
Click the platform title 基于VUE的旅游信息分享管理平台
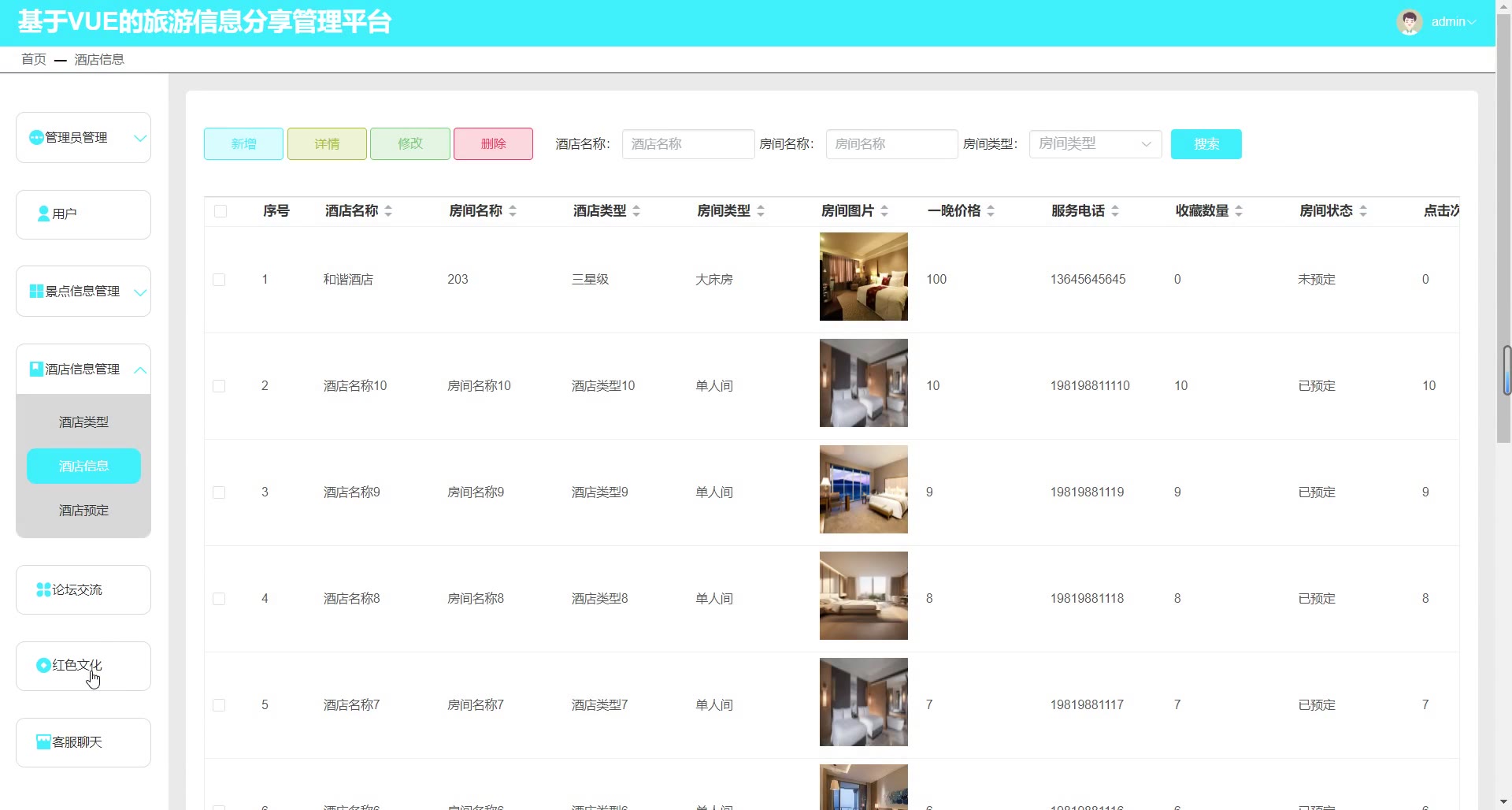coord(205,22)
